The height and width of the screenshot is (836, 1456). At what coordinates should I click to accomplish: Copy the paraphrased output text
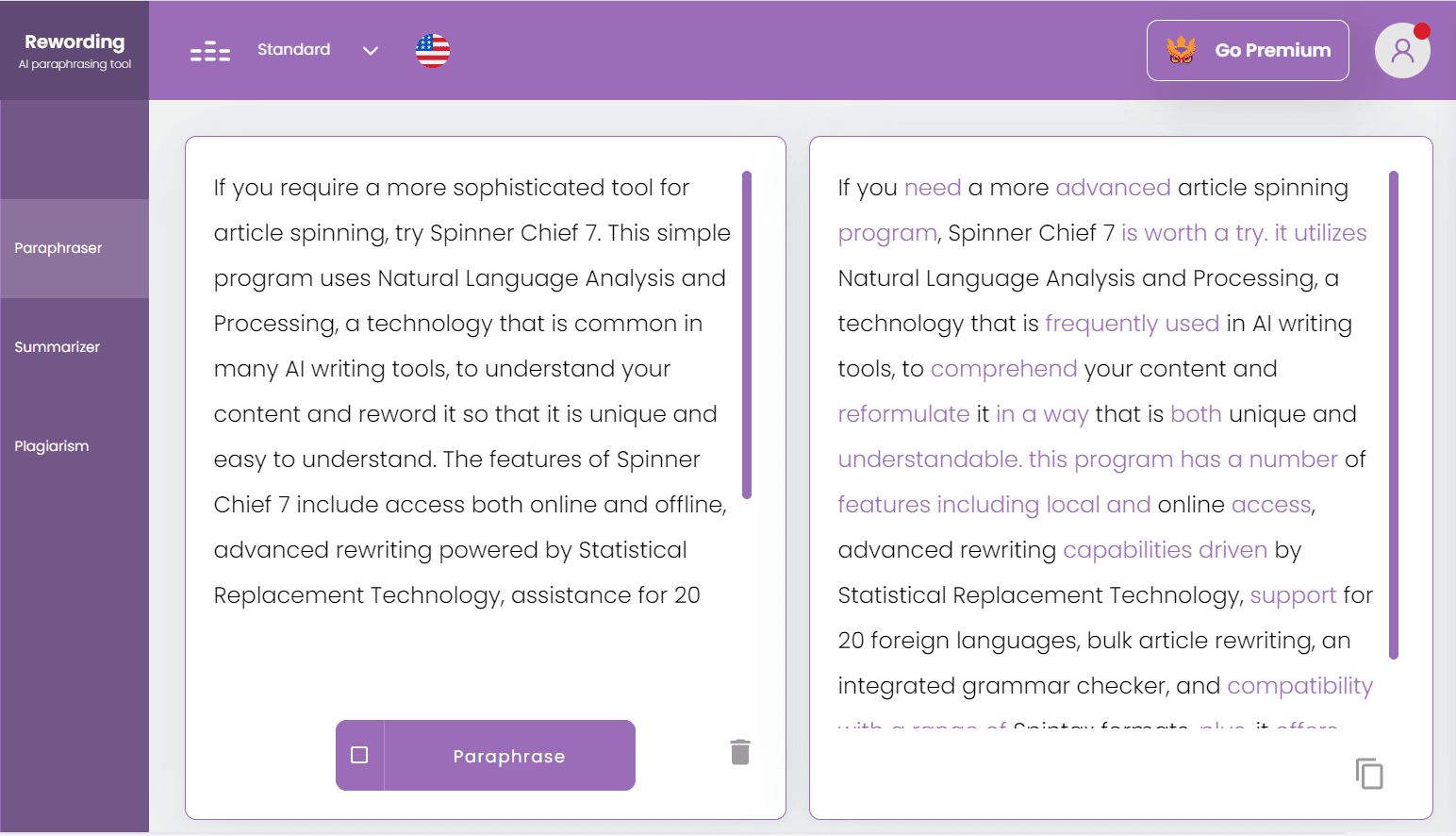pos(1369,774)
